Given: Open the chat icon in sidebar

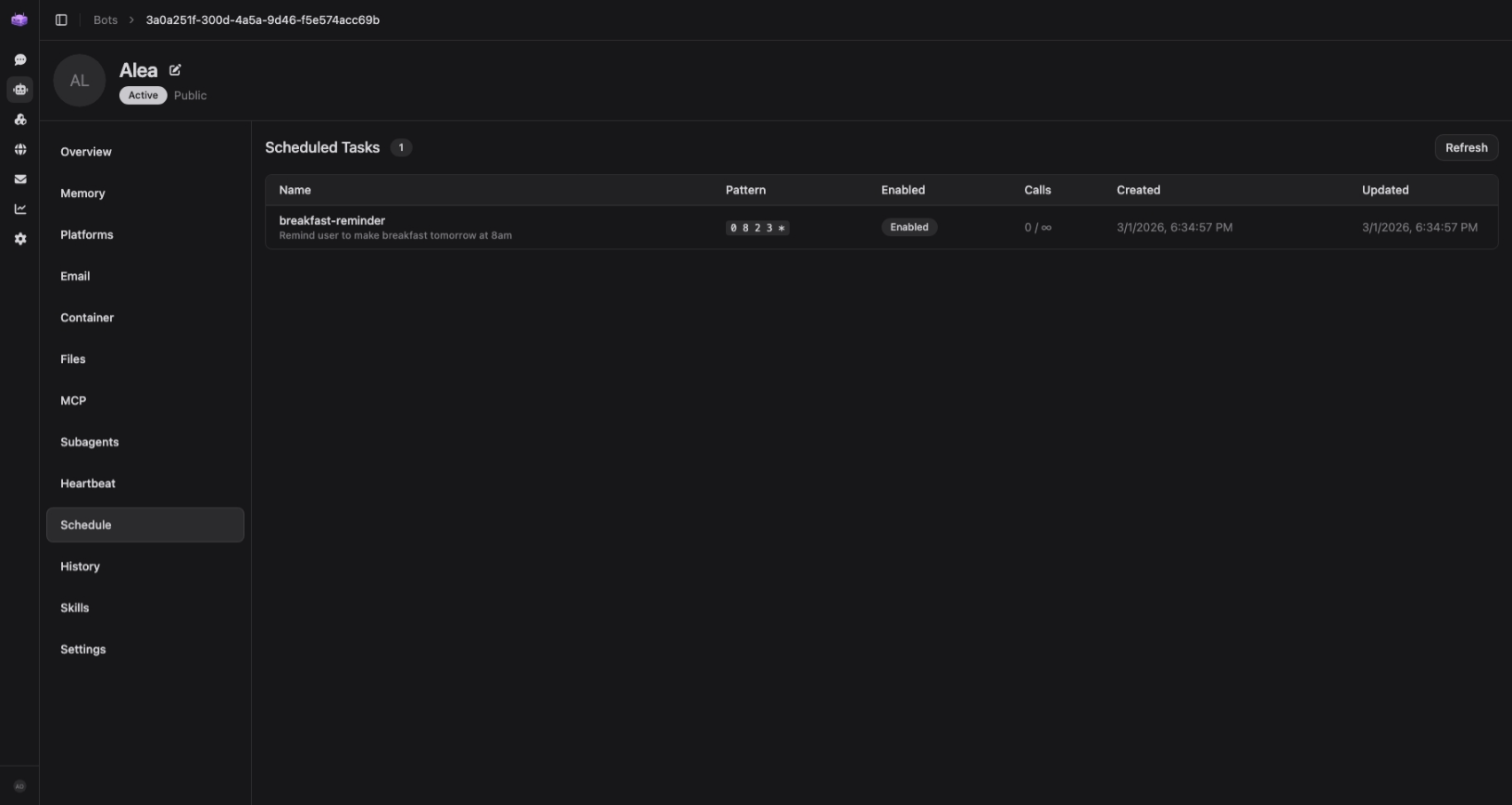Looking at the screenshot, I should 20,59.
